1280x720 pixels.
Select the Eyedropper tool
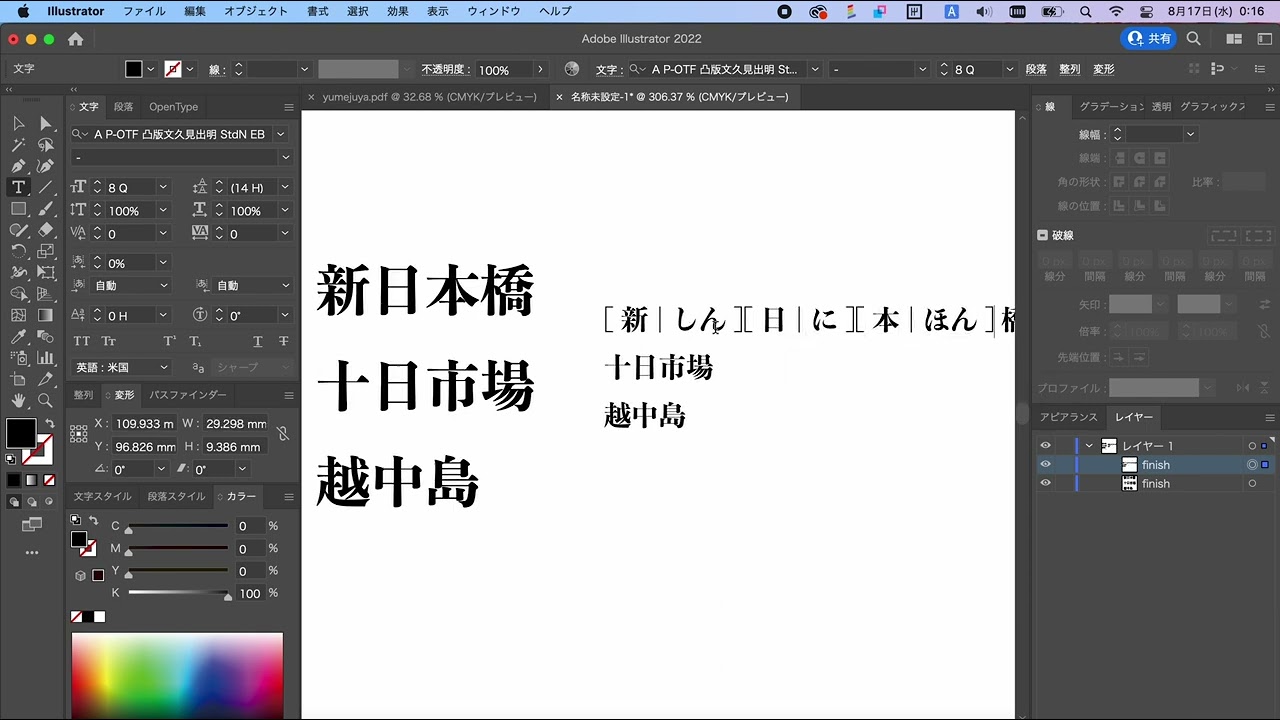18,337
